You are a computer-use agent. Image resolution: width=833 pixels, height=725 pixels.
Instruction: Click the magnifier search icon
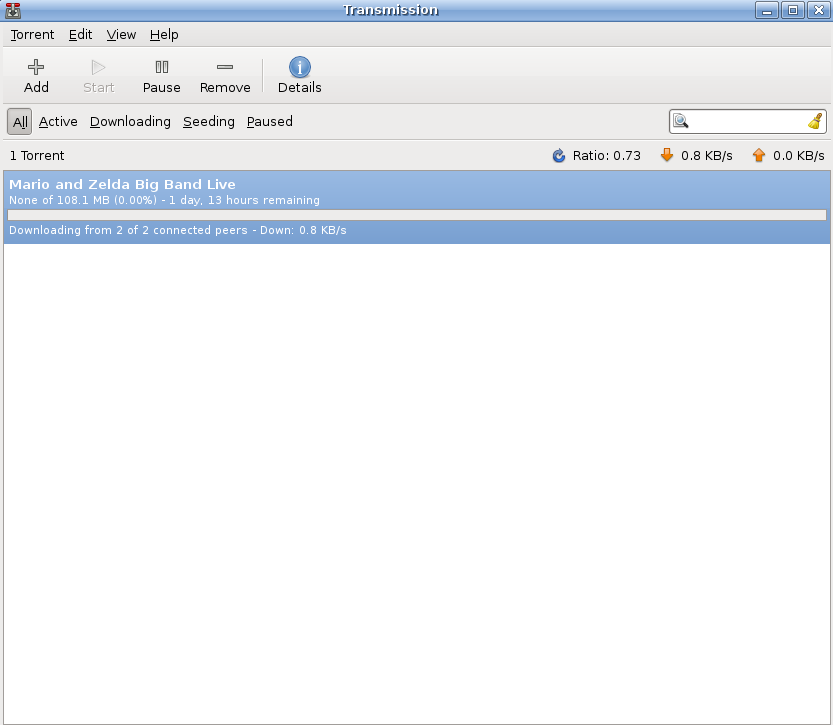tap(681, 122)
